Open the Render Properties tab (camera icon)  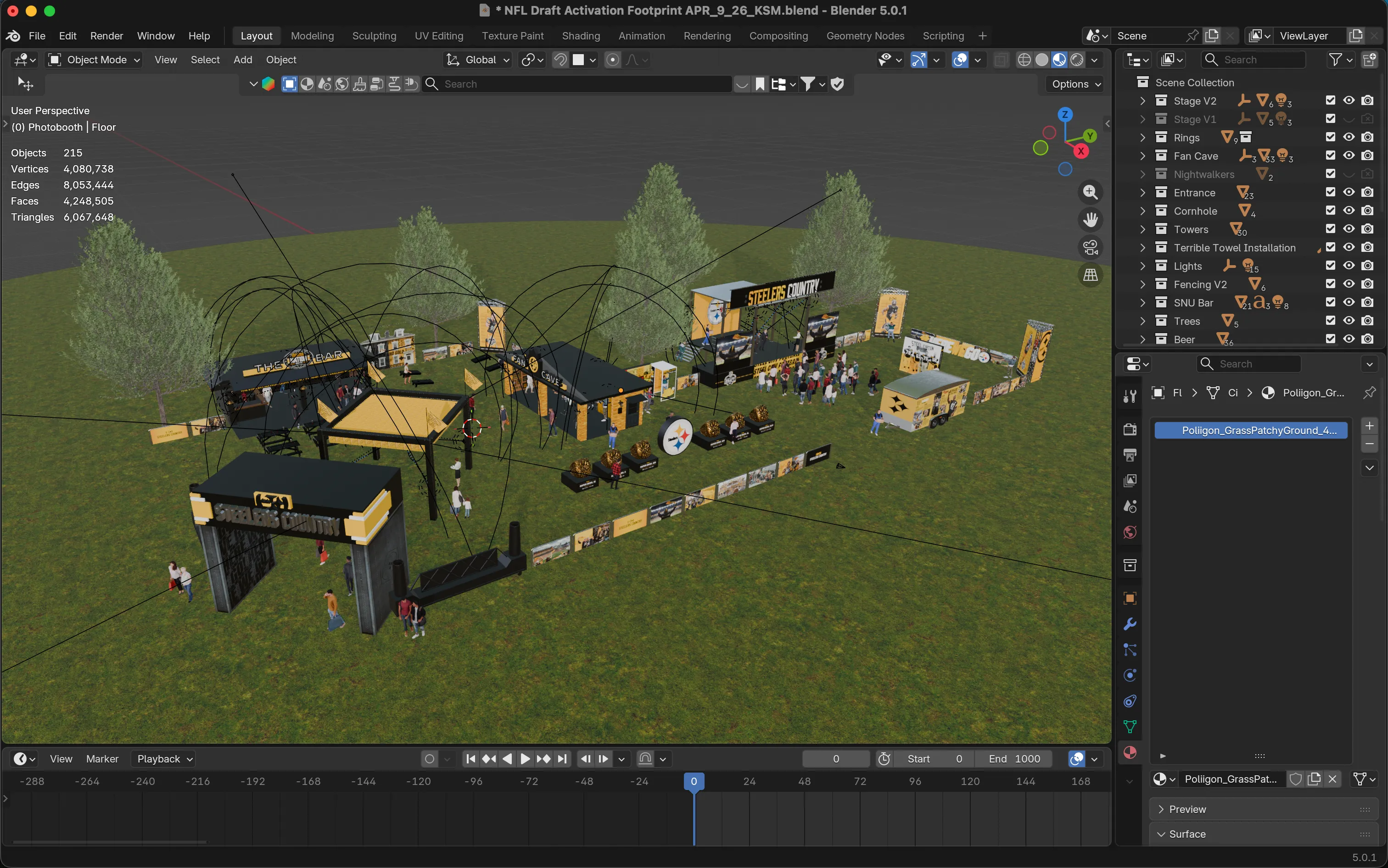tap(1130, 430)
